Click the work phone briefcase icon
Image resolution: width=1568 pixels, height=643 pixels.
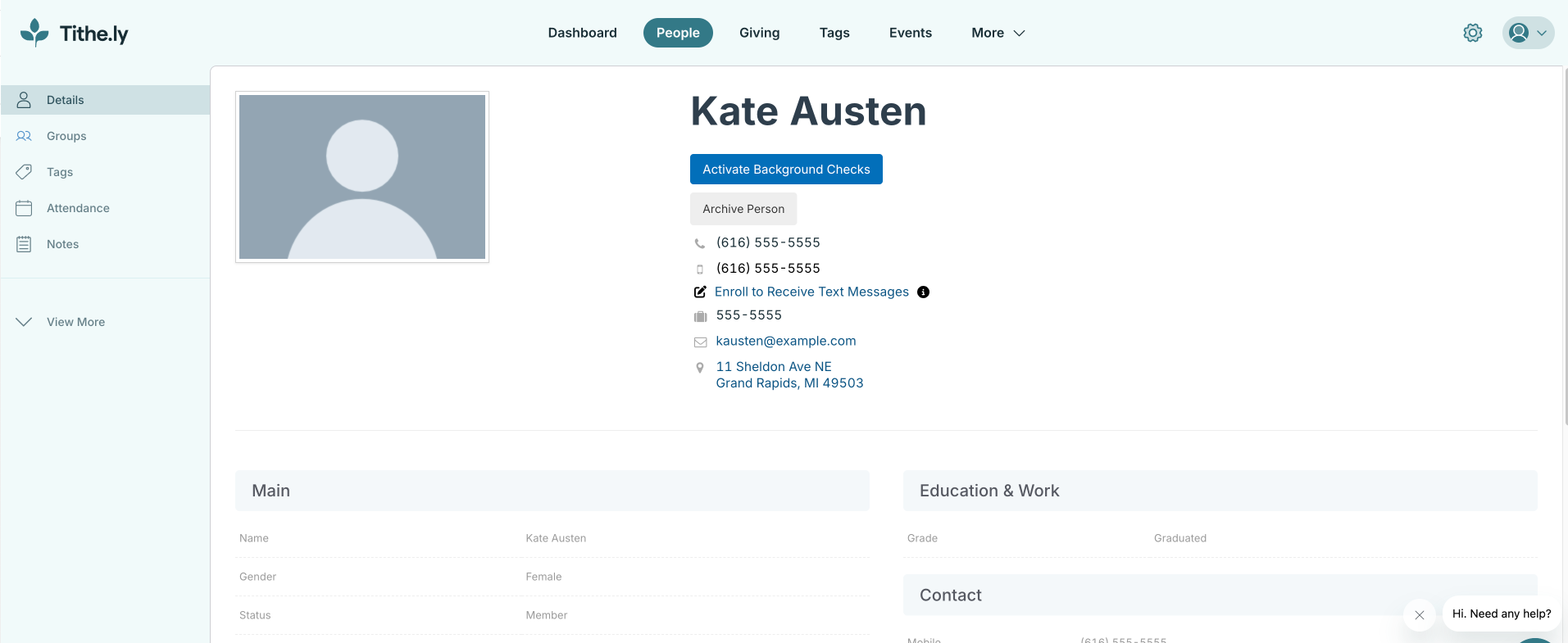(x=700, y=316)
